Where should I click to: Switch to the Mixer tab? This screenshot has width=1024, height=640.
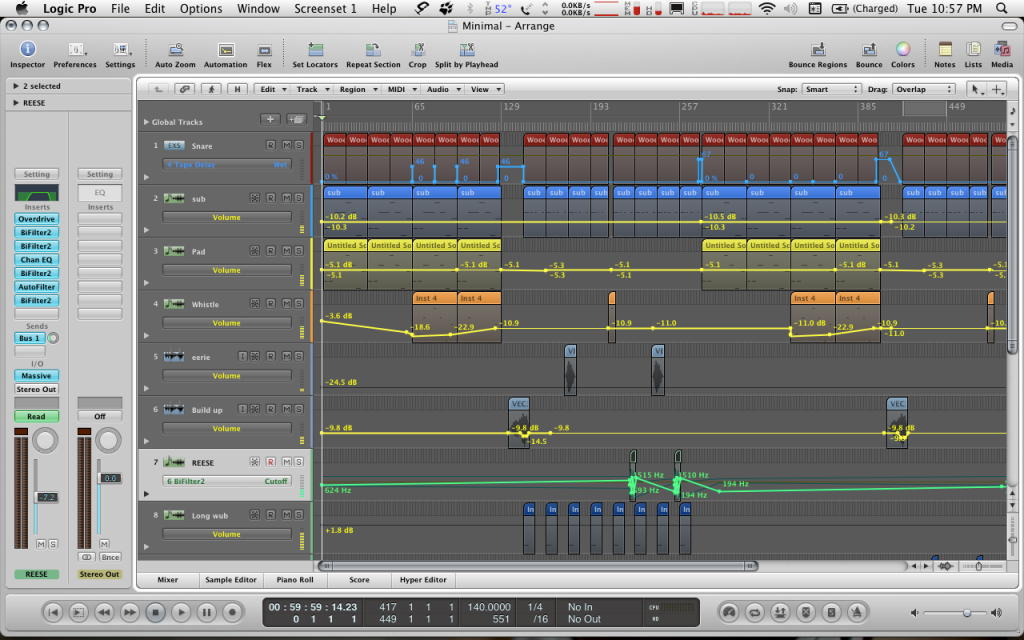coord(167,580)
